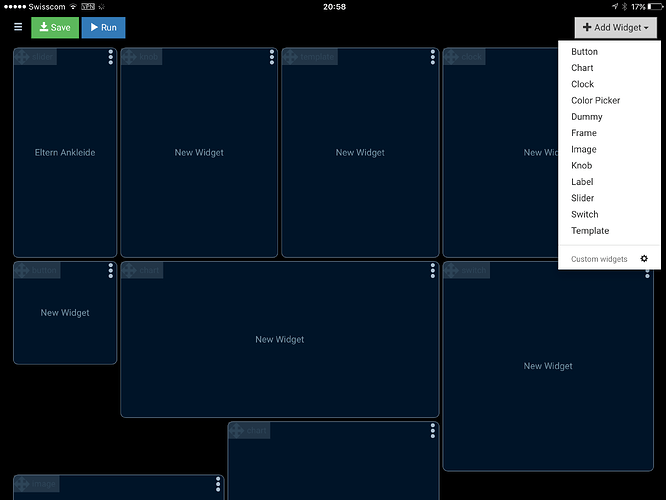This screenshot has height=500, width=666.
Task: Grab the move handle of template widget
Action: 291,57
